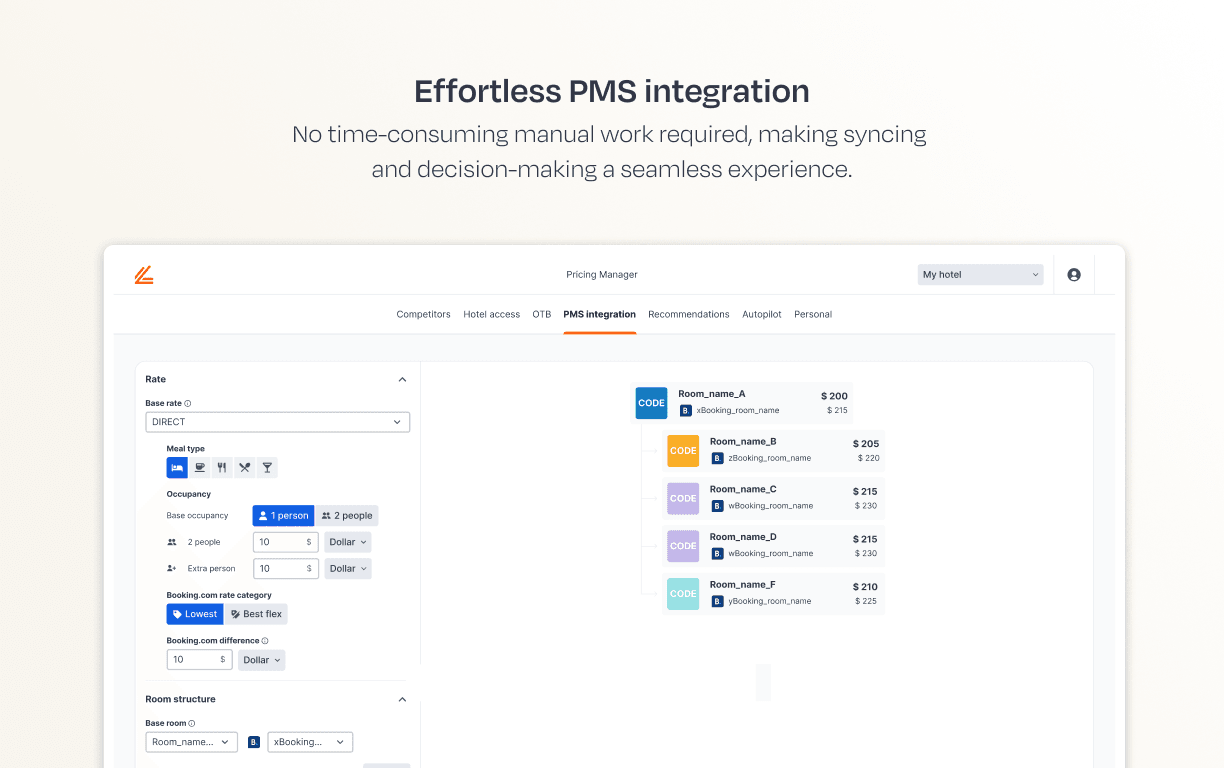Open the DIRECT base rate dropdown
1224x768 pixels.
coord(277,421)
